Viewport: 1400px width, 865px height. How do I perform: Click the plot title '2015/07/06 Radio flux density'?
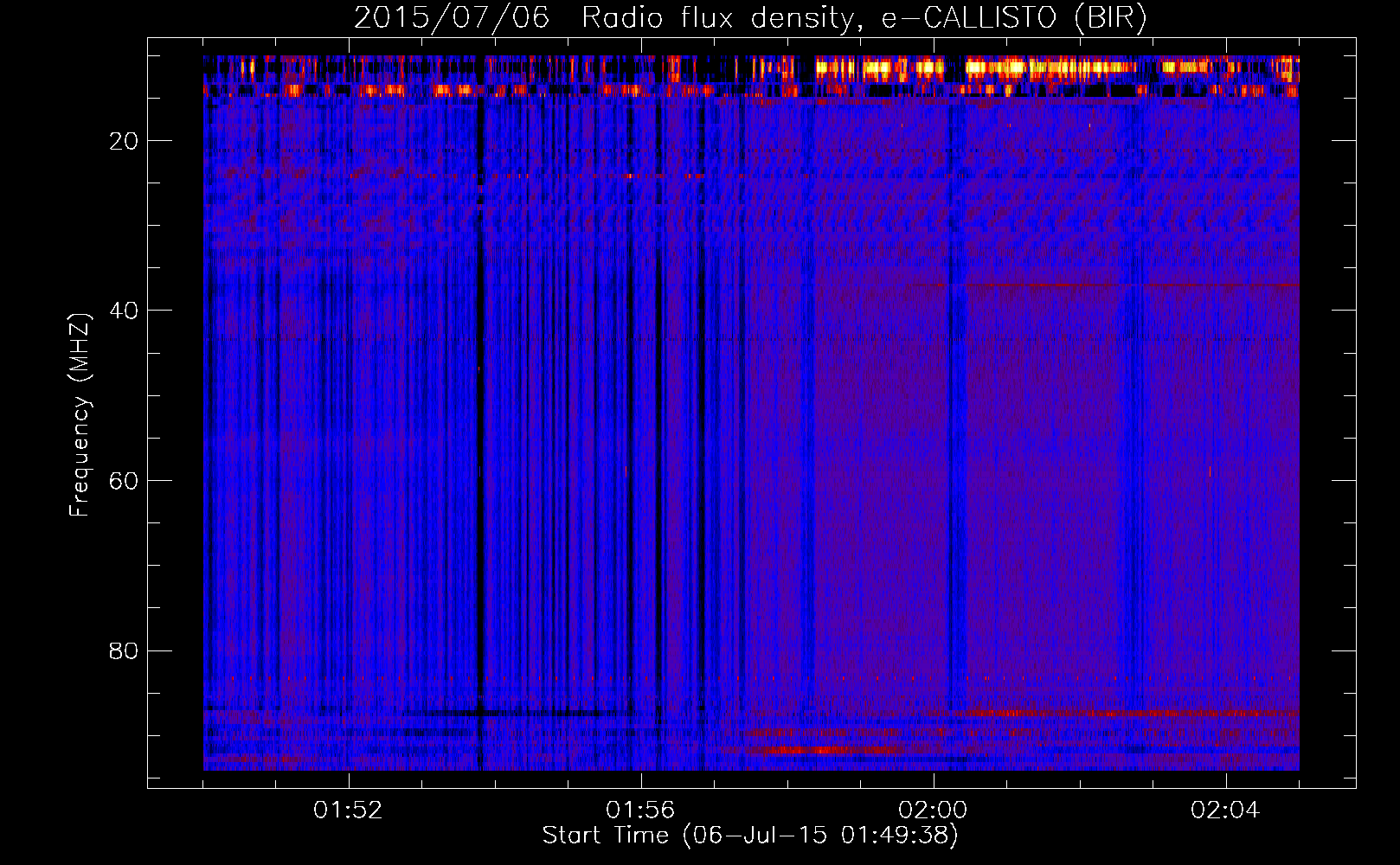(x=750, y=18)
